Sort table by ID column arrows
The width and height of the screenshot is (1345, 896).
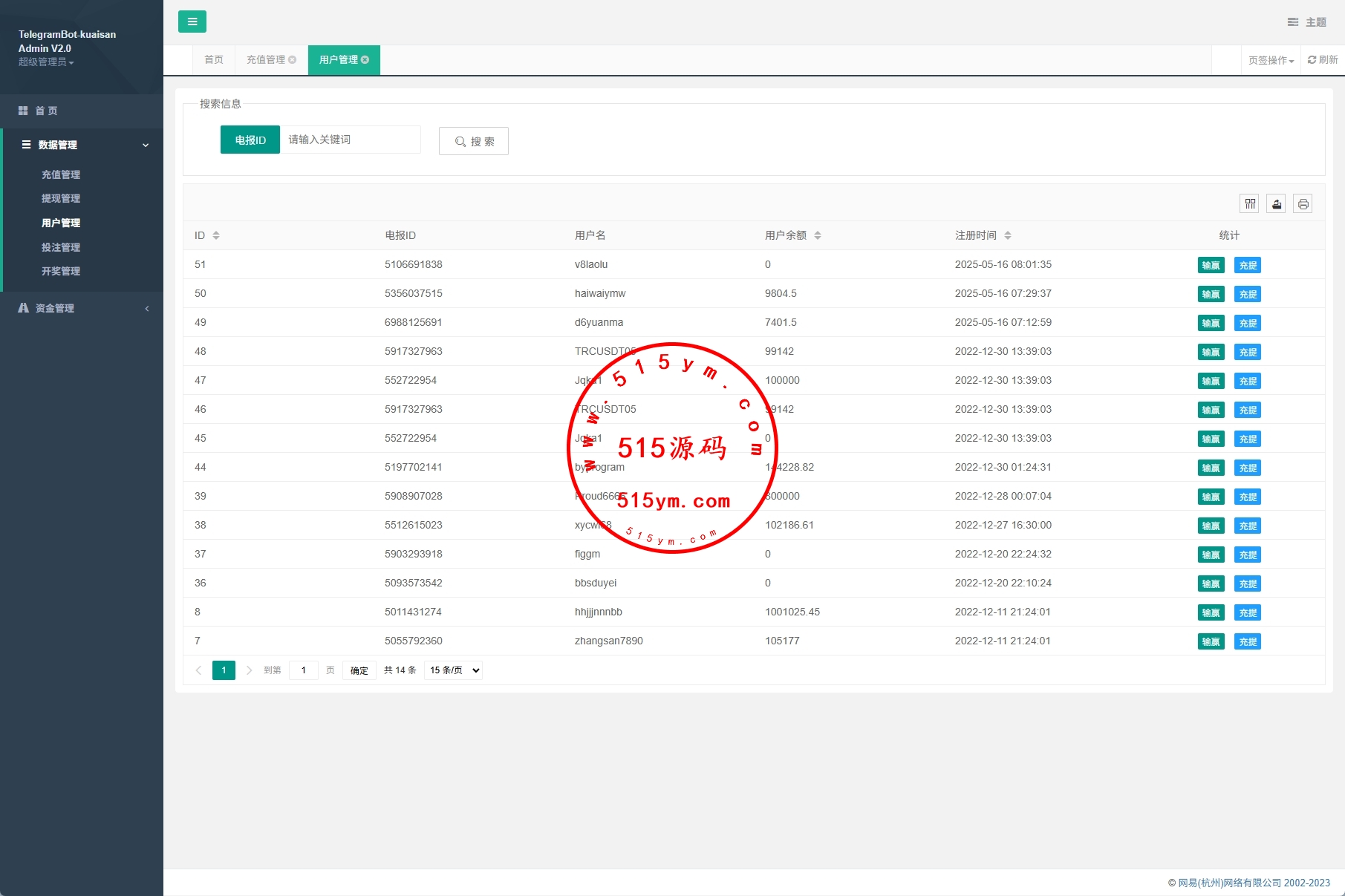coord(216,235)
